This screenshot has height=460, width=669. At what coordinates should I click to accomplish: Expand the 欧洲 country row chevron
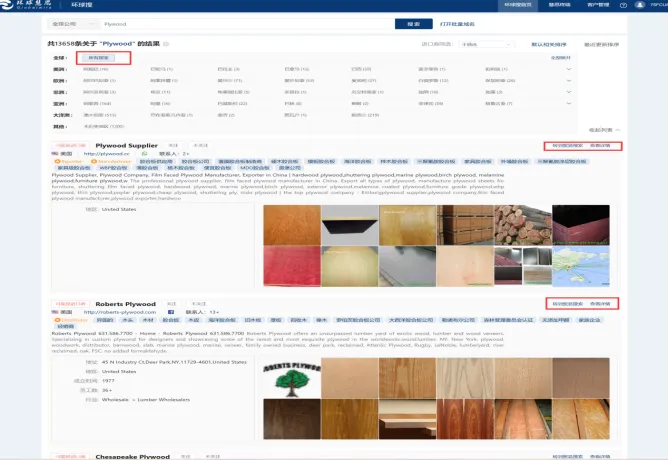[x=569, y=81]
